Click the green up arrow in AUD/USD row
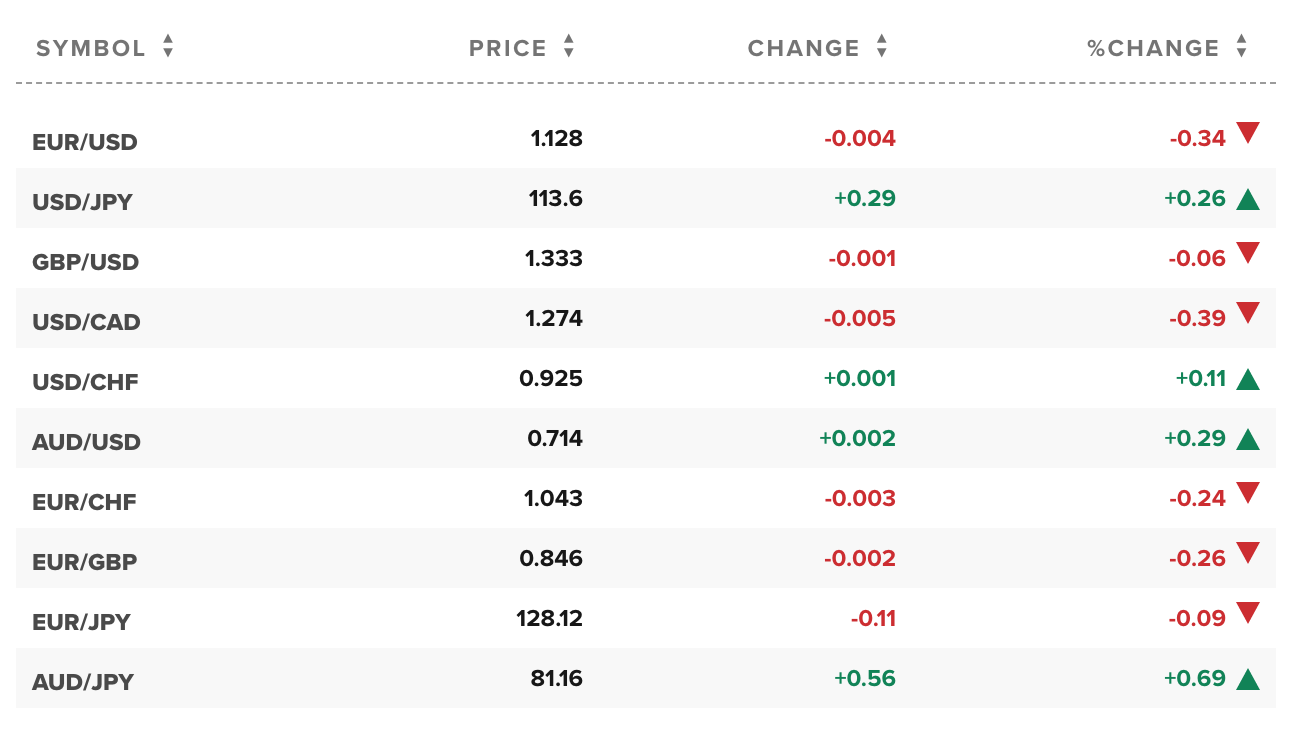Viewport: 1302px width, 752px height. pyautogui.click(x=1247, y=439)
